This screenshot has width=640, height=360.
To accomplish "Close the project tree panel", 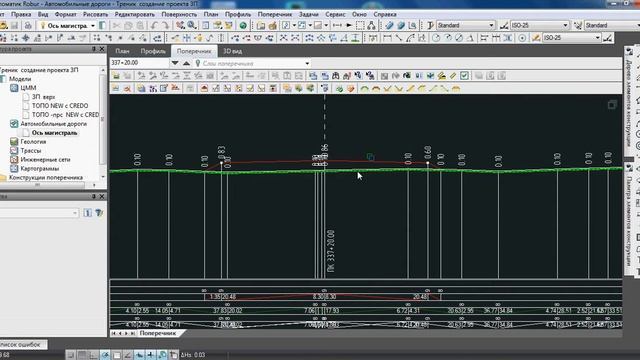I will (102, 49).
